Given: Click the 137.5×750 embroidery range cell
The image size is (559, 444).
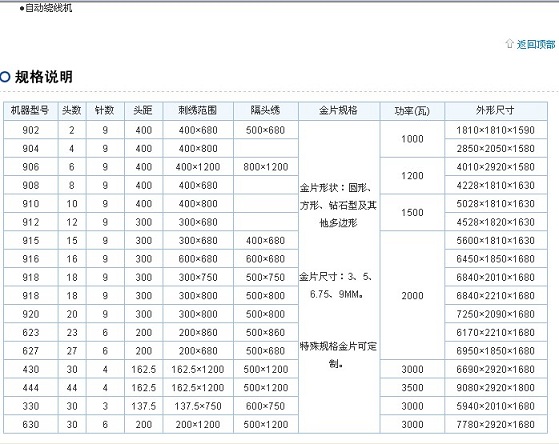Looking at the screenshot, I should tap(198, 406).
